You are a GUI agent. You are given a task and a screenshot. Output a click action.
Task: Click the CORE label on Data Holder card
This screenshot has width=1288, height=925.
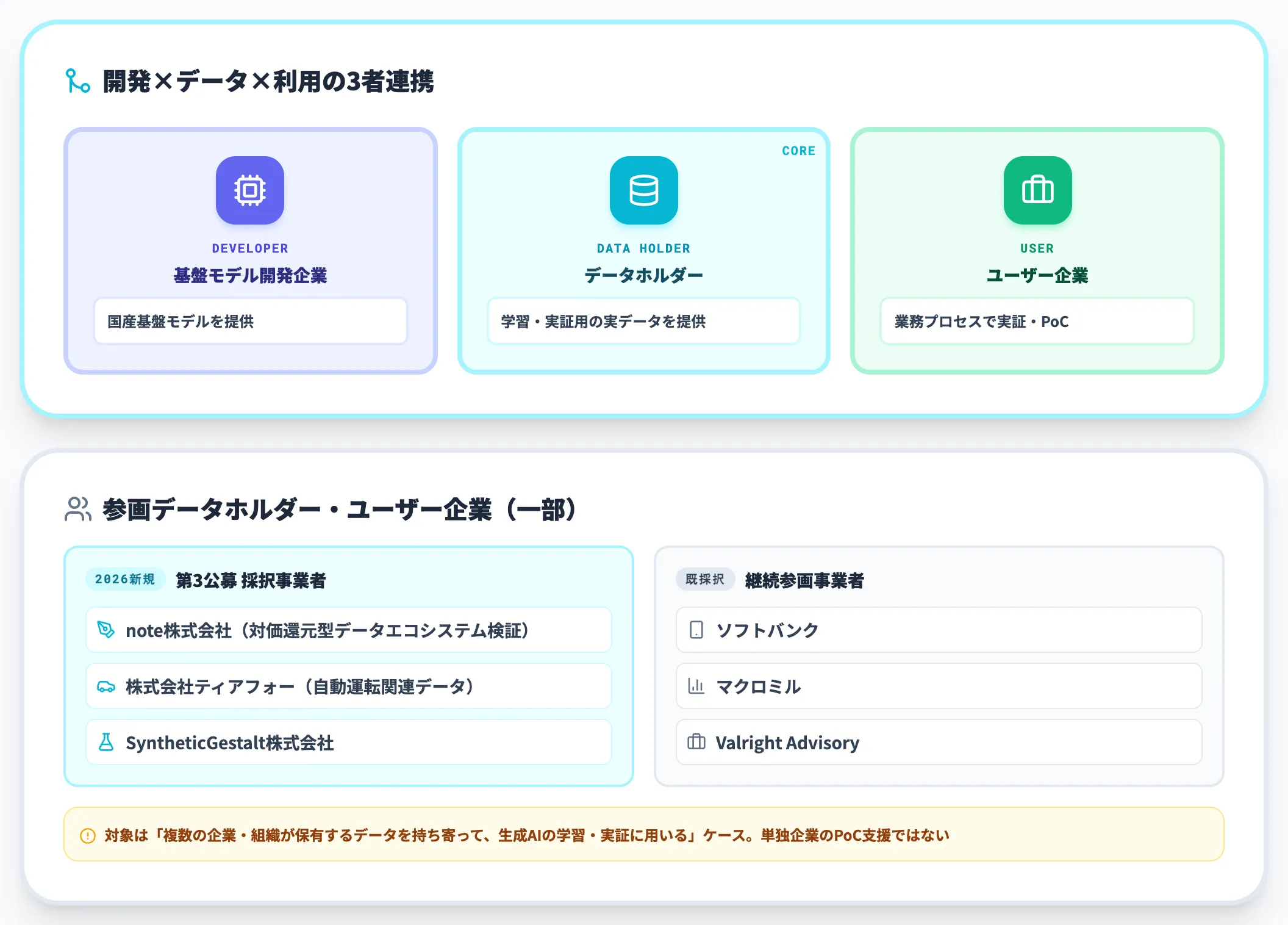pos(798,151)
